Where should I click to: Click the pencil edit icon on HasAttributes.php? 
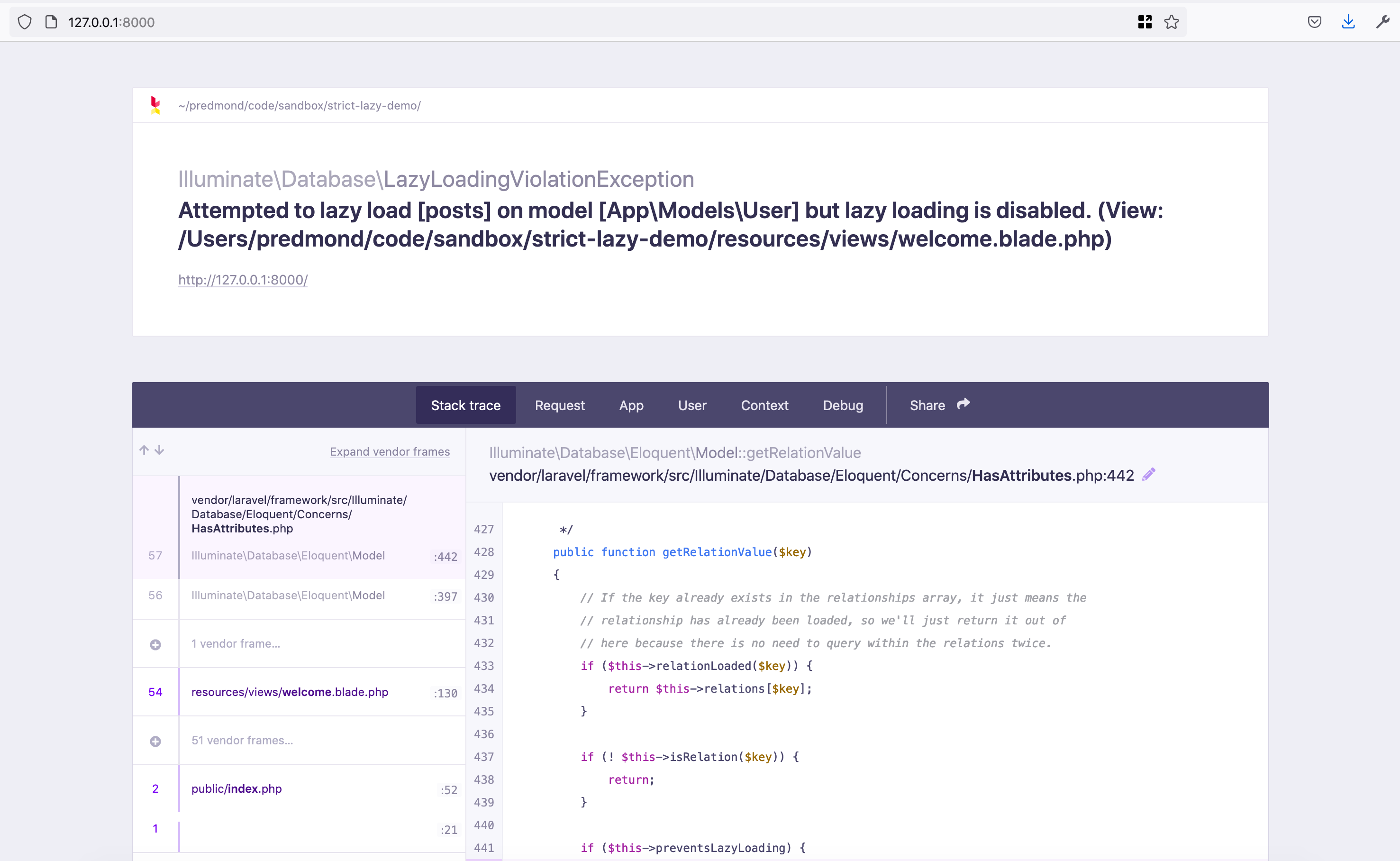point(1149,474)
